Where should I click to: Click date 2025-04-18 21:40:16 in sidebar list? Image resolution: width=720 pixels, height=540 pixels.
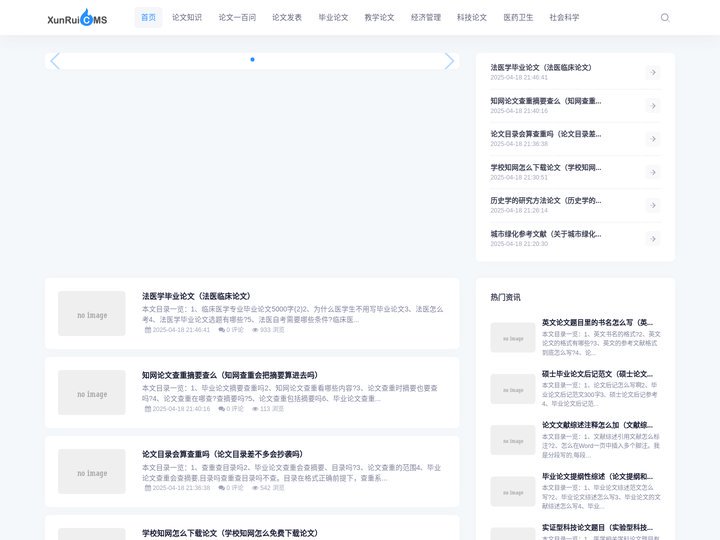coord(519,111)
